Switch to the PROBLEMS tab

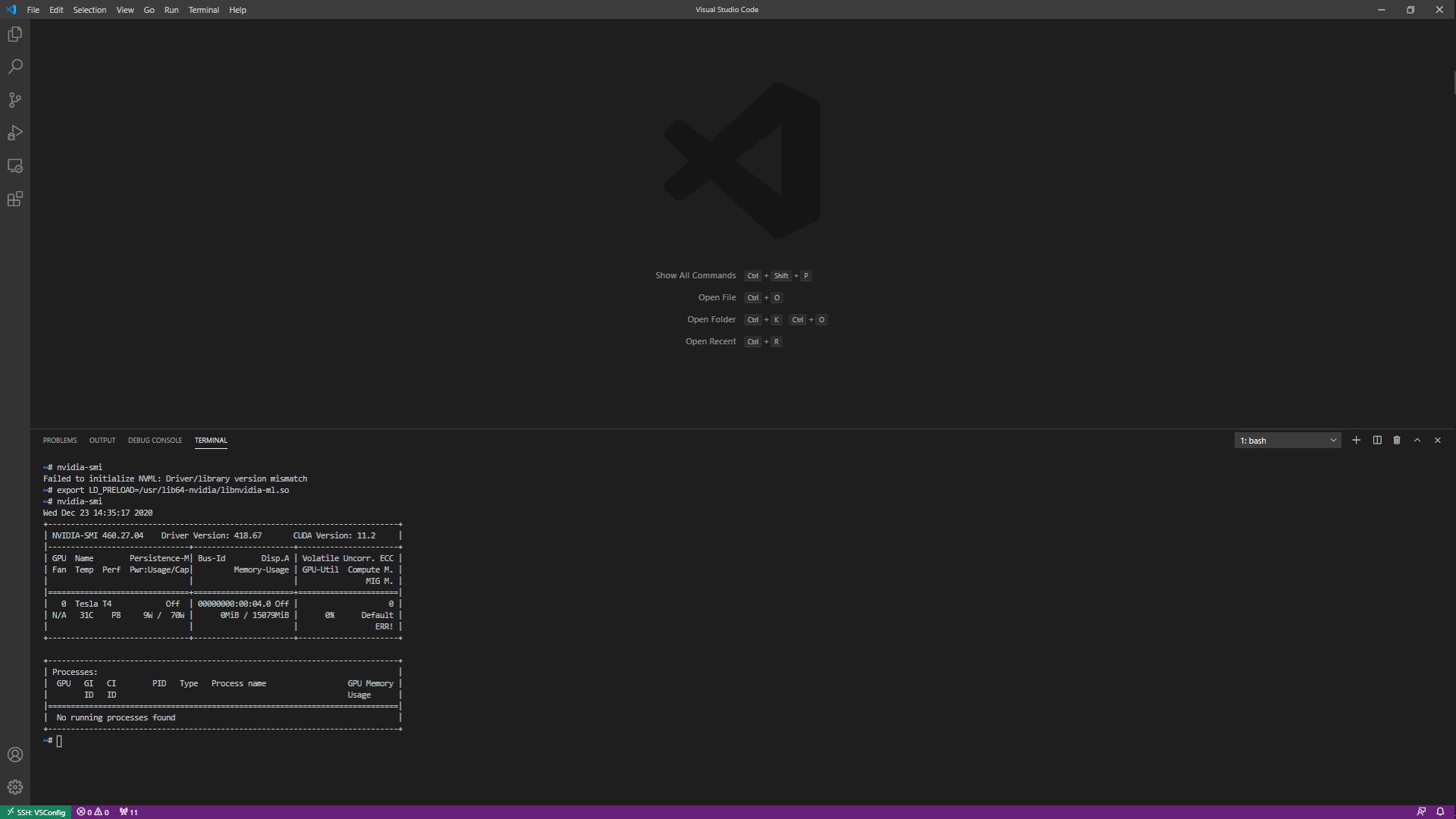tap(60, 440)
